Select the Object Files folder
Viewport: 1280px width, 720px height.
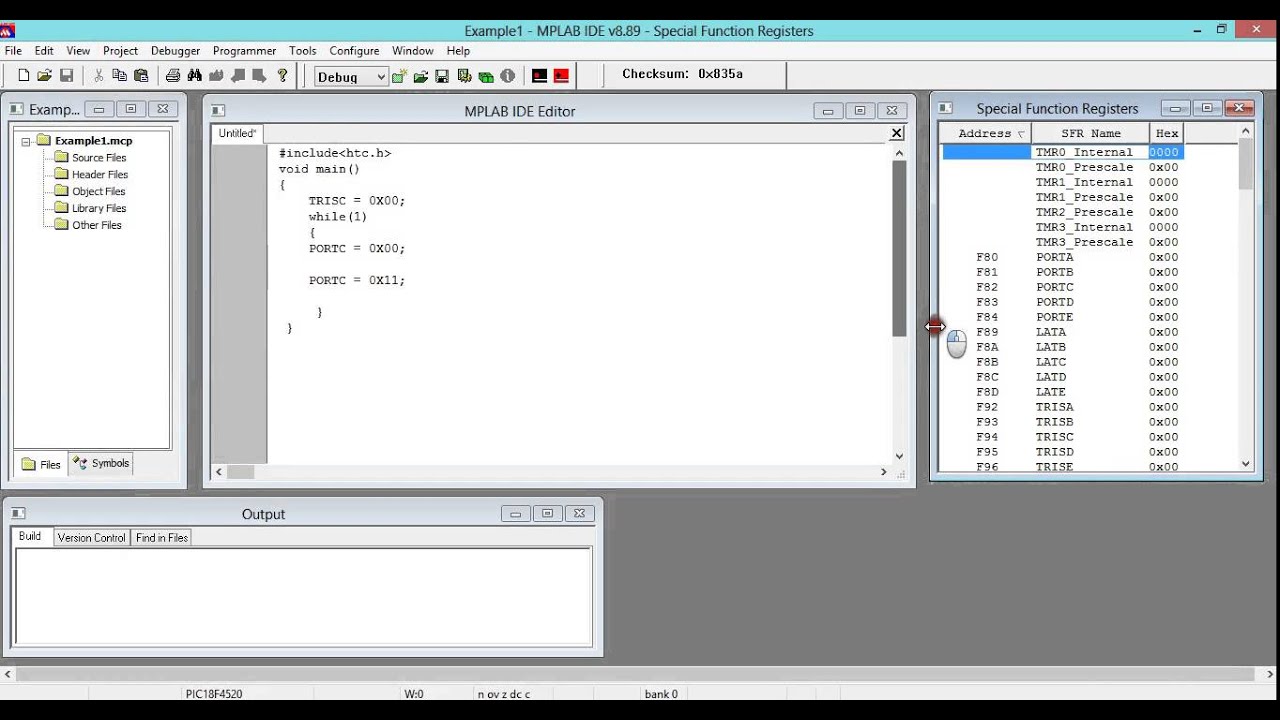(90, 192)
